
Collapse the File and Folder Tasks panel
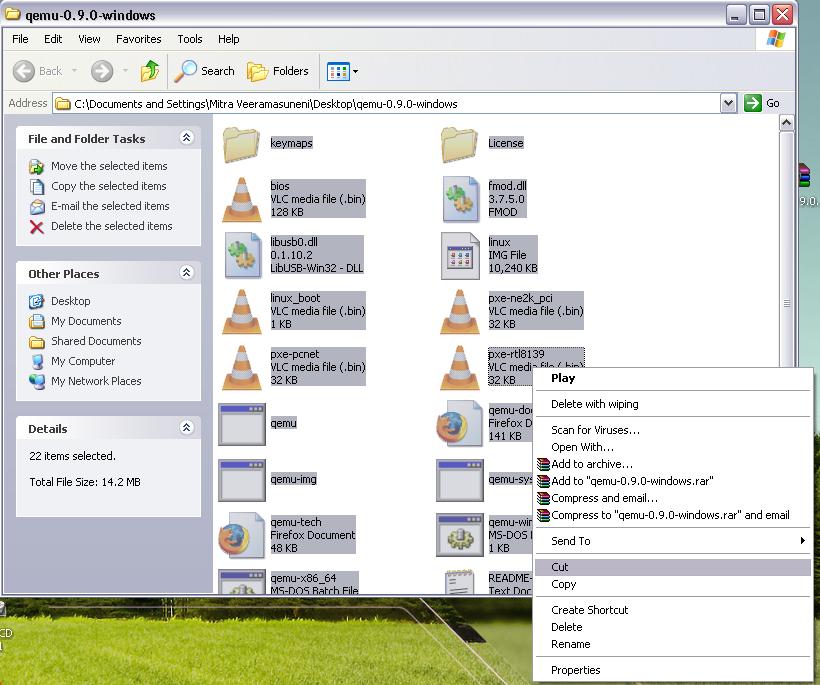(x=186, y=138)
